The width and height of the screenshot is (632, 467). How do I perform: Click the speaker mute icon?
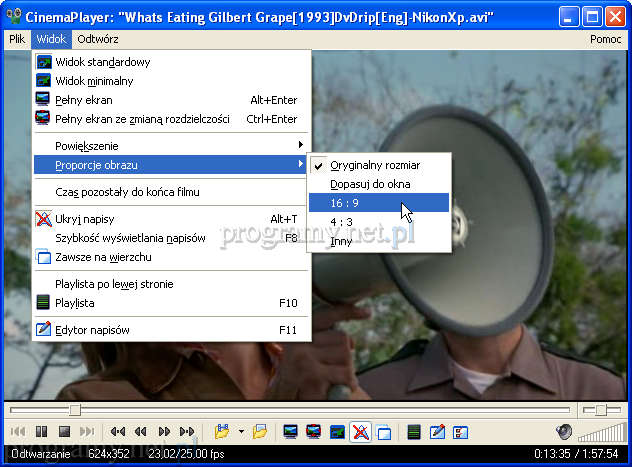(565, 432)
